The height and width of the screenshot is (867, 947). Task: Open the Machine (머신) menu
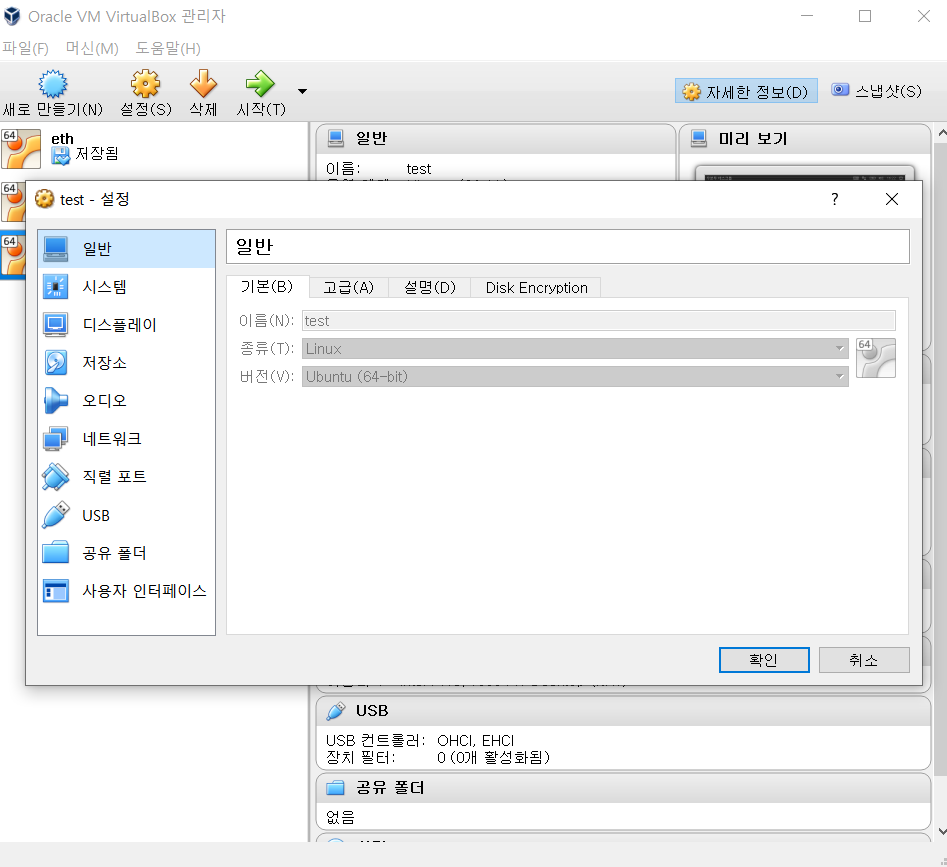tap(92, 48)
